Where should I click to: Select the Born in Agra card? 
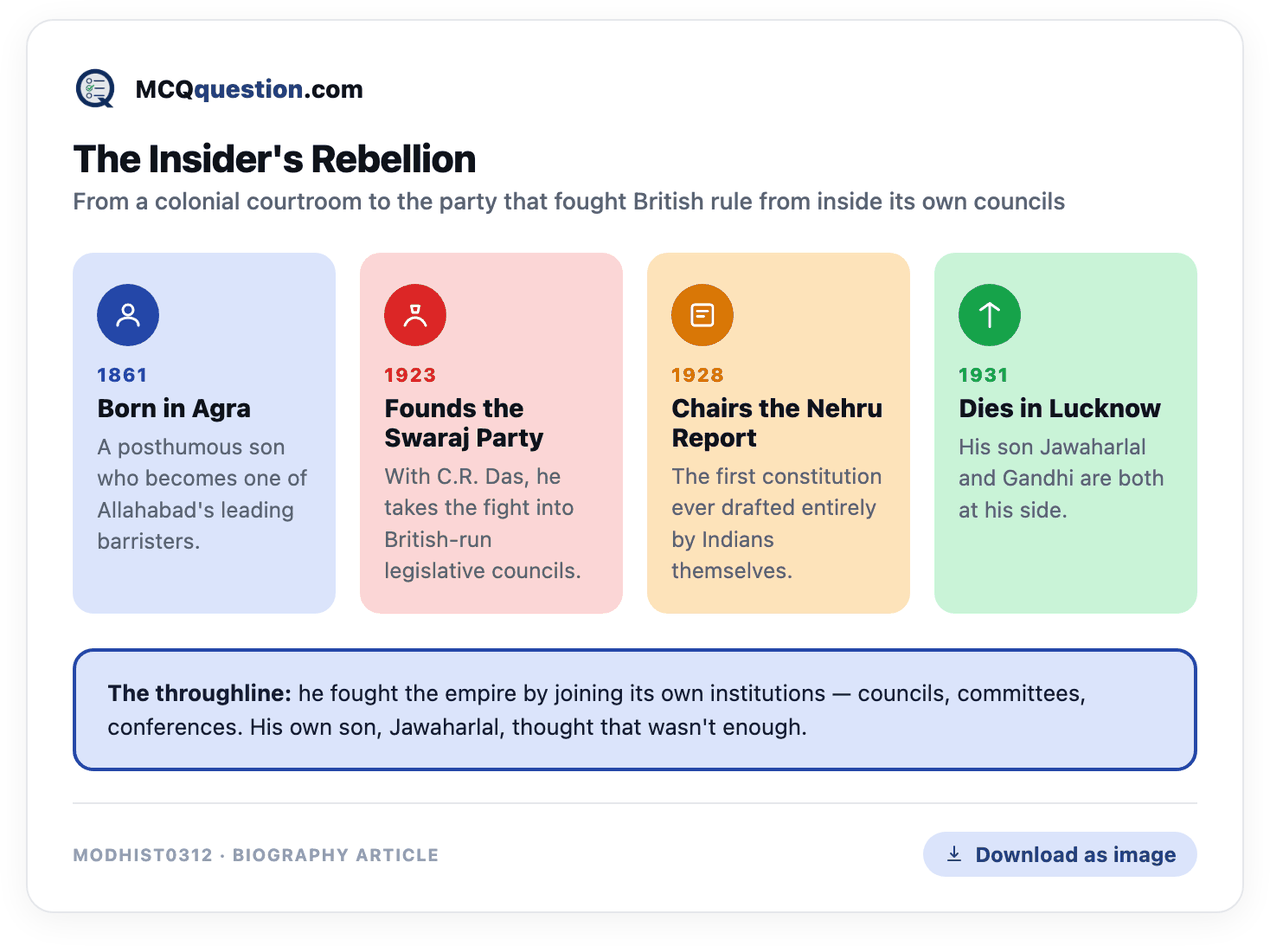click(x=204, y=433)
